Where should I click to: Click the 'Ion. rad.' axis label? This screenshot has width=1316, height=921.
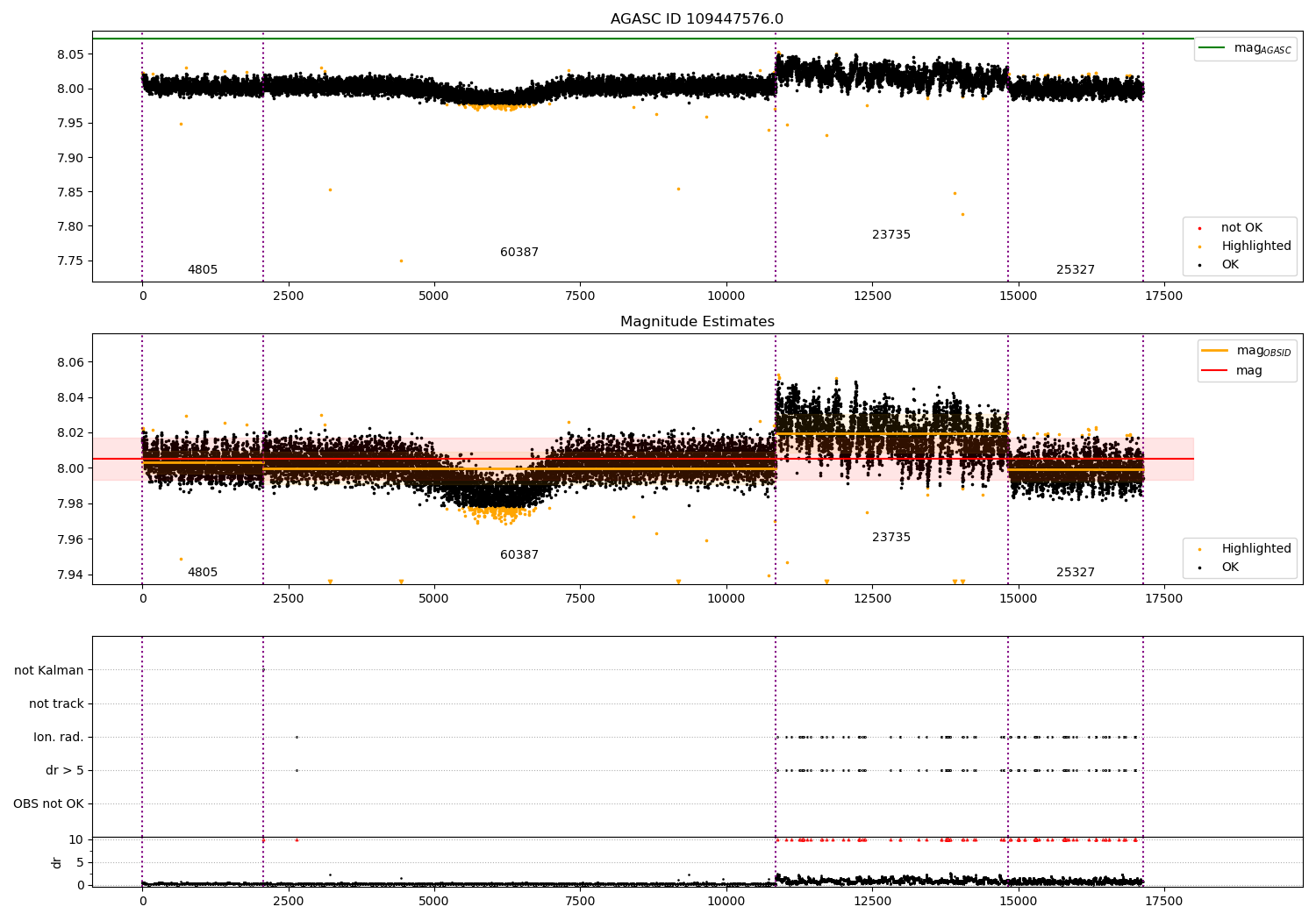click(59, 738)
